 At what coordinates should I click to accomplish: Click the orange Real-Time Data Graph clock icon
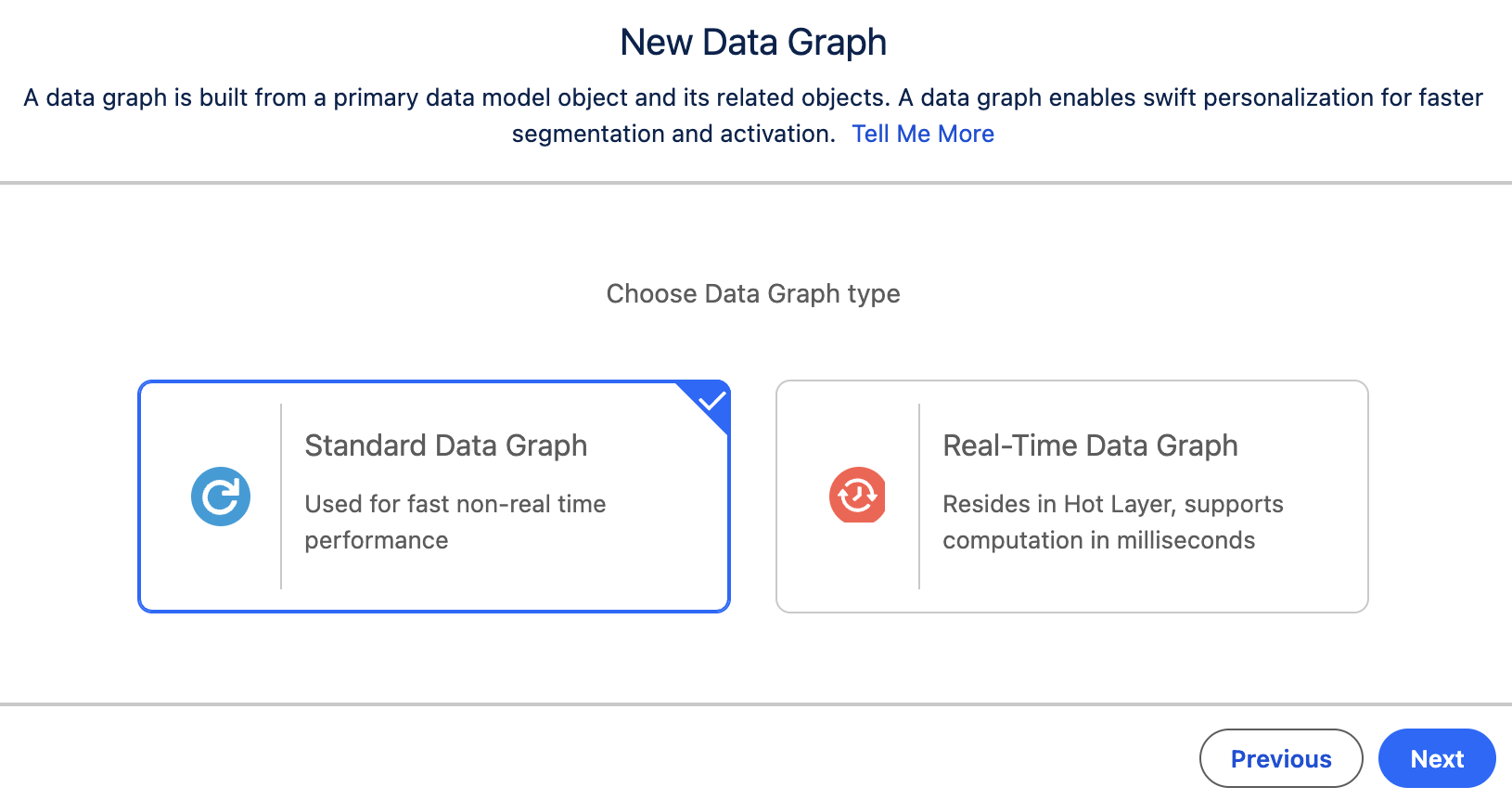(857, 495)
